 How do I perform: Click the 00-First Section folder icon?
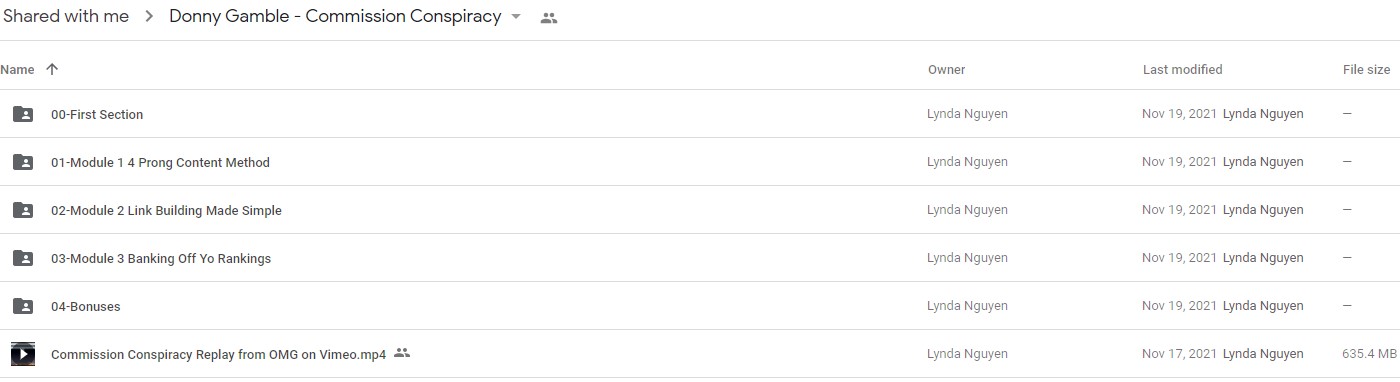(x=22, y=114)
